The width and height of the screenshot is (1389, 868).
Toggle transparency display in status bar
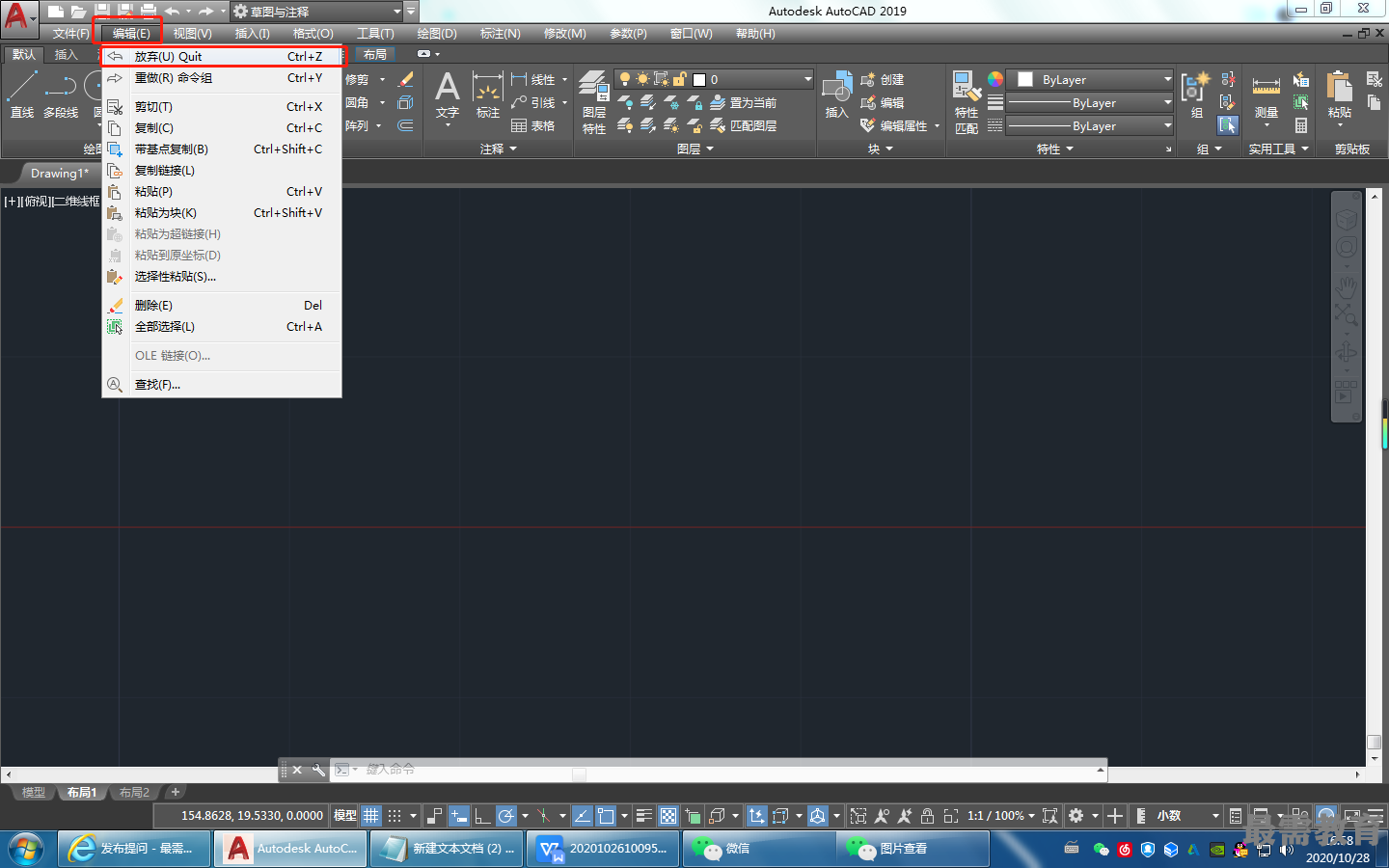[668, 816]
